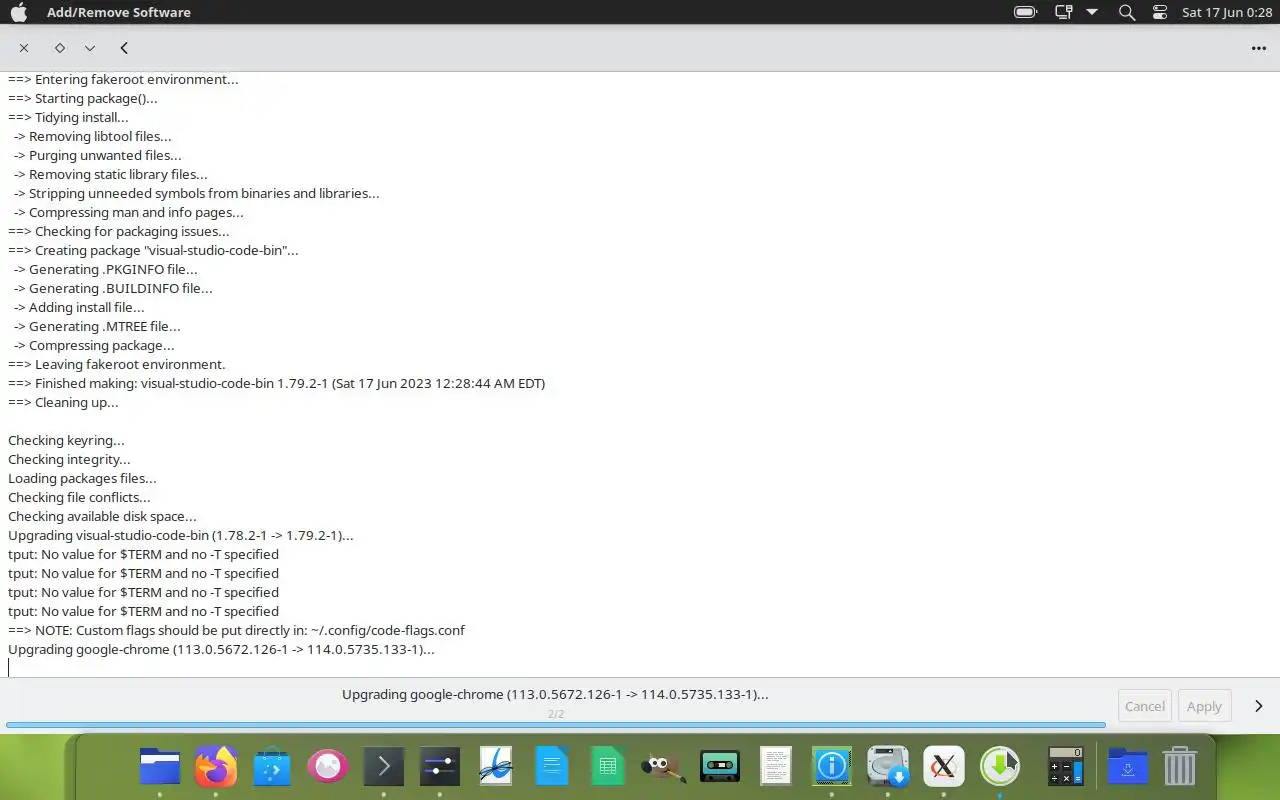This screenshot has width=1280, height=800.
Task: Open the file manager in the dock
Action: pos(160,767)
